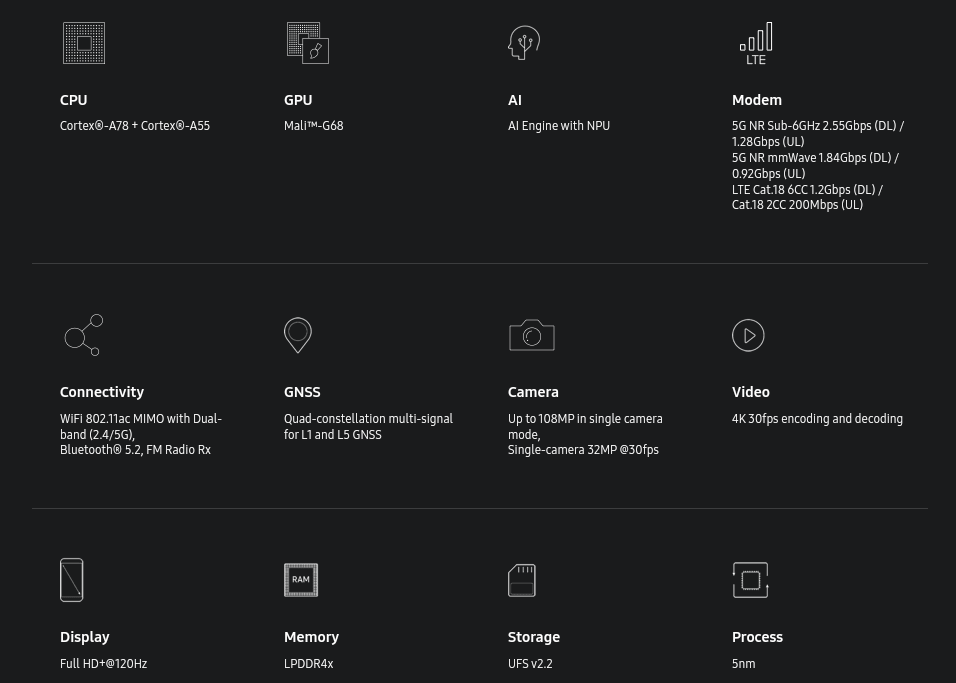Click the LTE signal bars modem icon
The height and width of the screenshot is (683, 956).
click(756, 44)
